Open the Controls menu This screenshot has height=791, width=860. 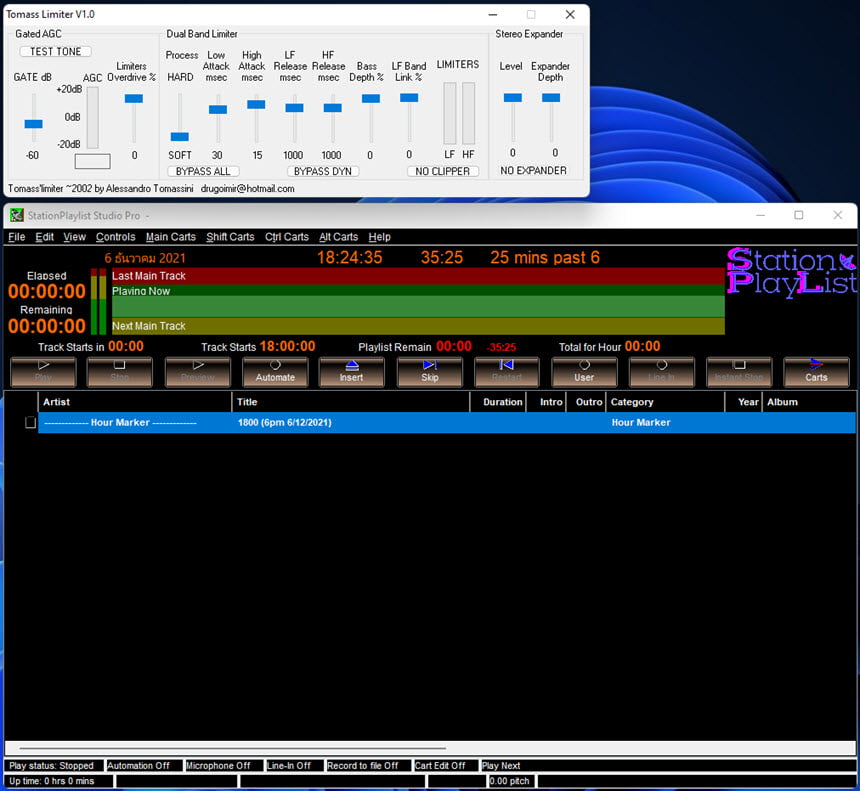pos(115,237)
